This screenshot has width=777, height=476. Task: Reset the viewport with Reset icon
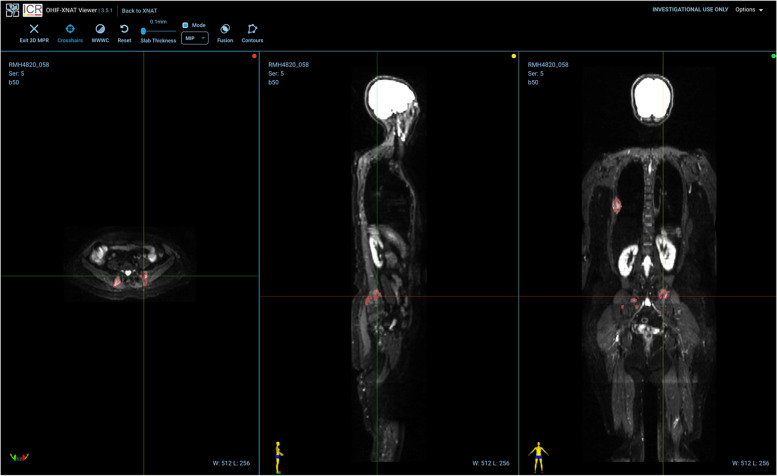click(124, 30)
